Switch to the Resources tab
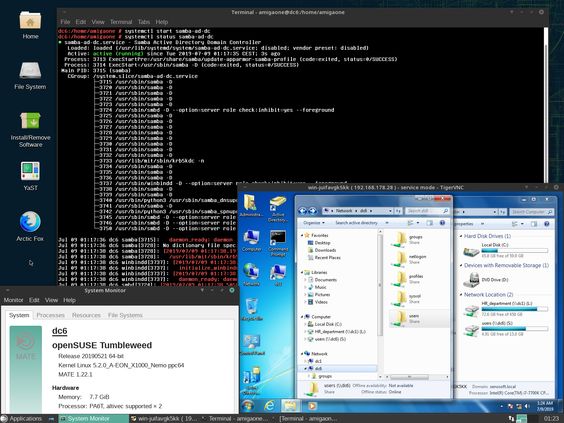 click(x=86, y=315)
